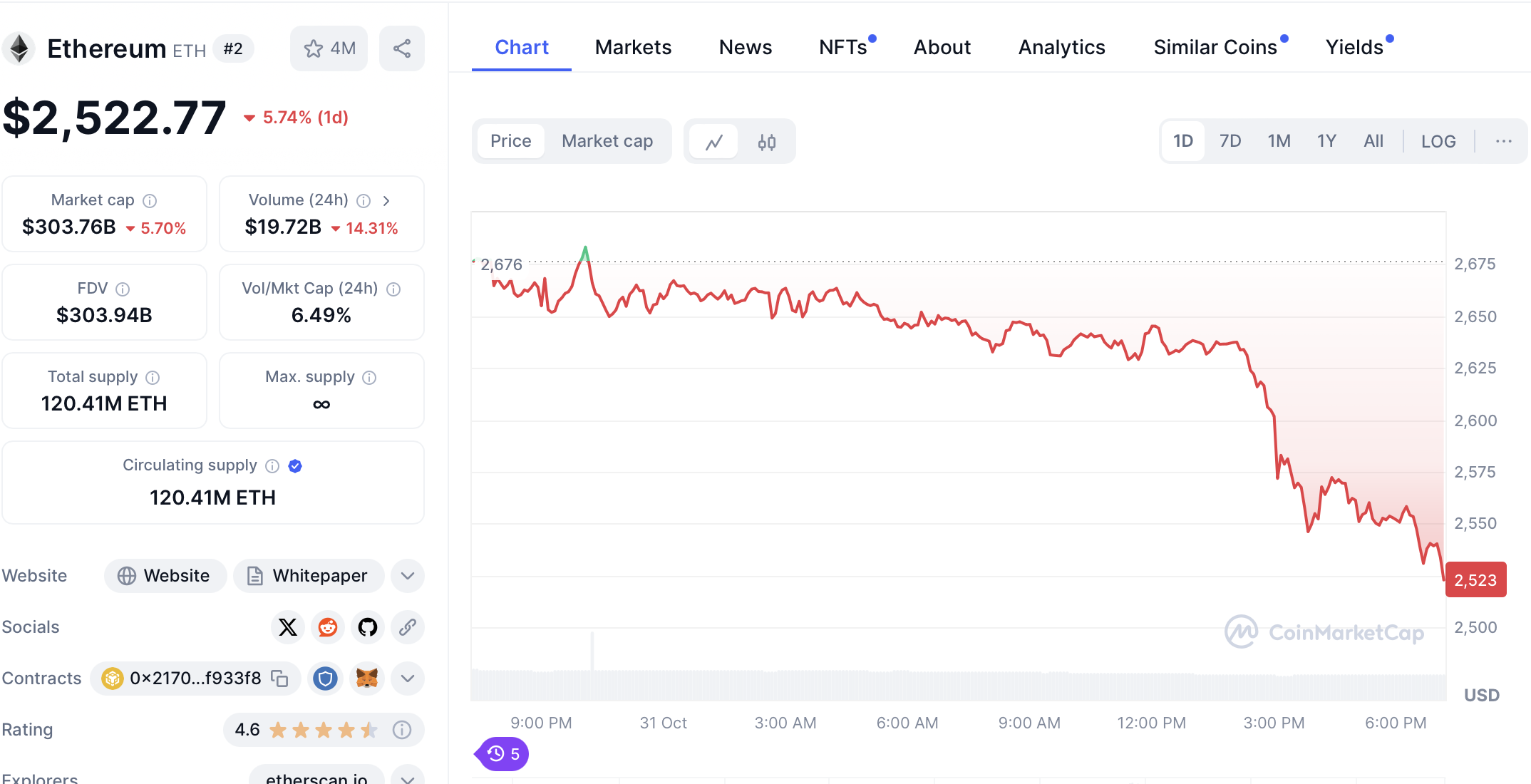Switch chart to candlestick view
Image resolution: width=1531 pixels, height=784 pixels.
(767, 142)
